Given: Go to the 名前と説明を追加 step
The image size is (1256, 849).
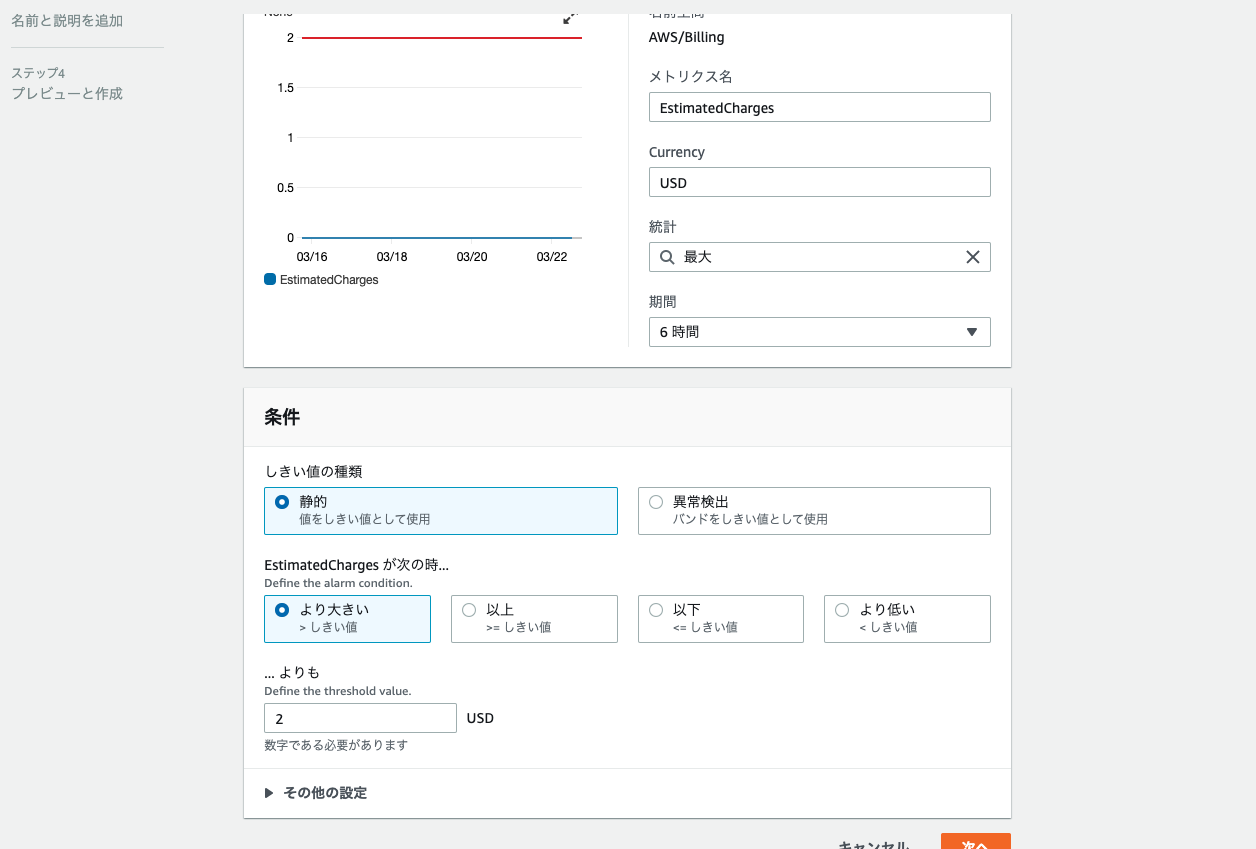Looking at the screenshot, I should (67, 20).
